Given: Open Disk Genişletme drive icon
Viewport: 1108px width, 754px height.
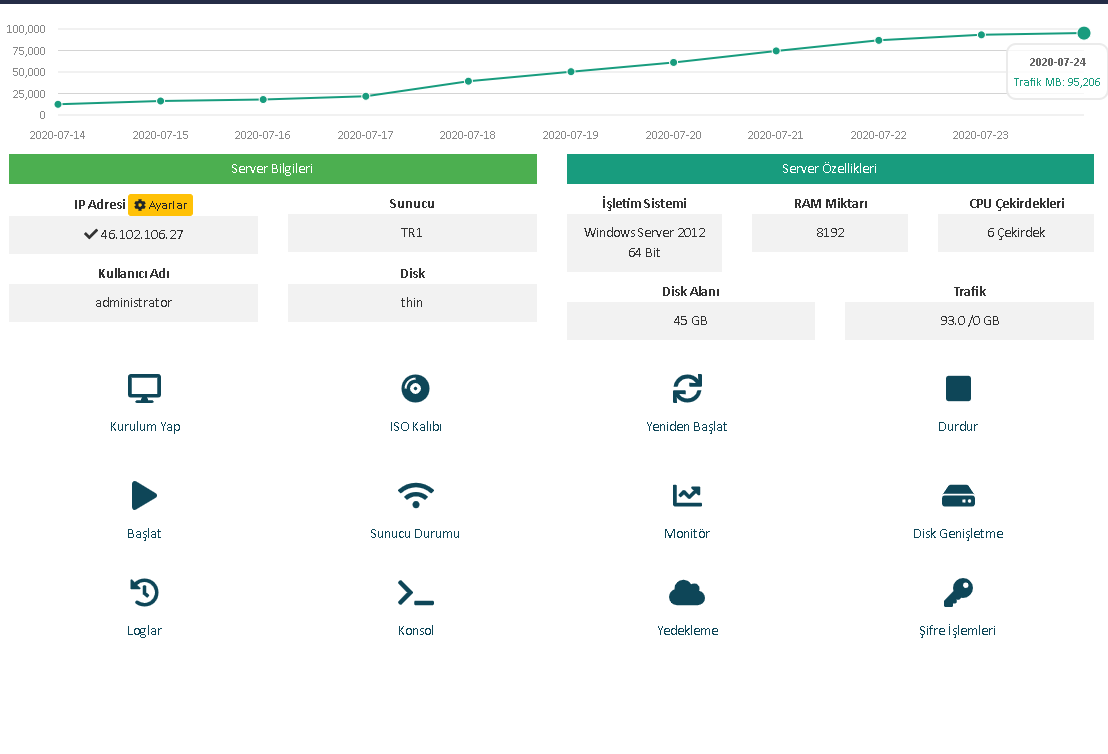Looking at the screenshot, I should (958, 495).
